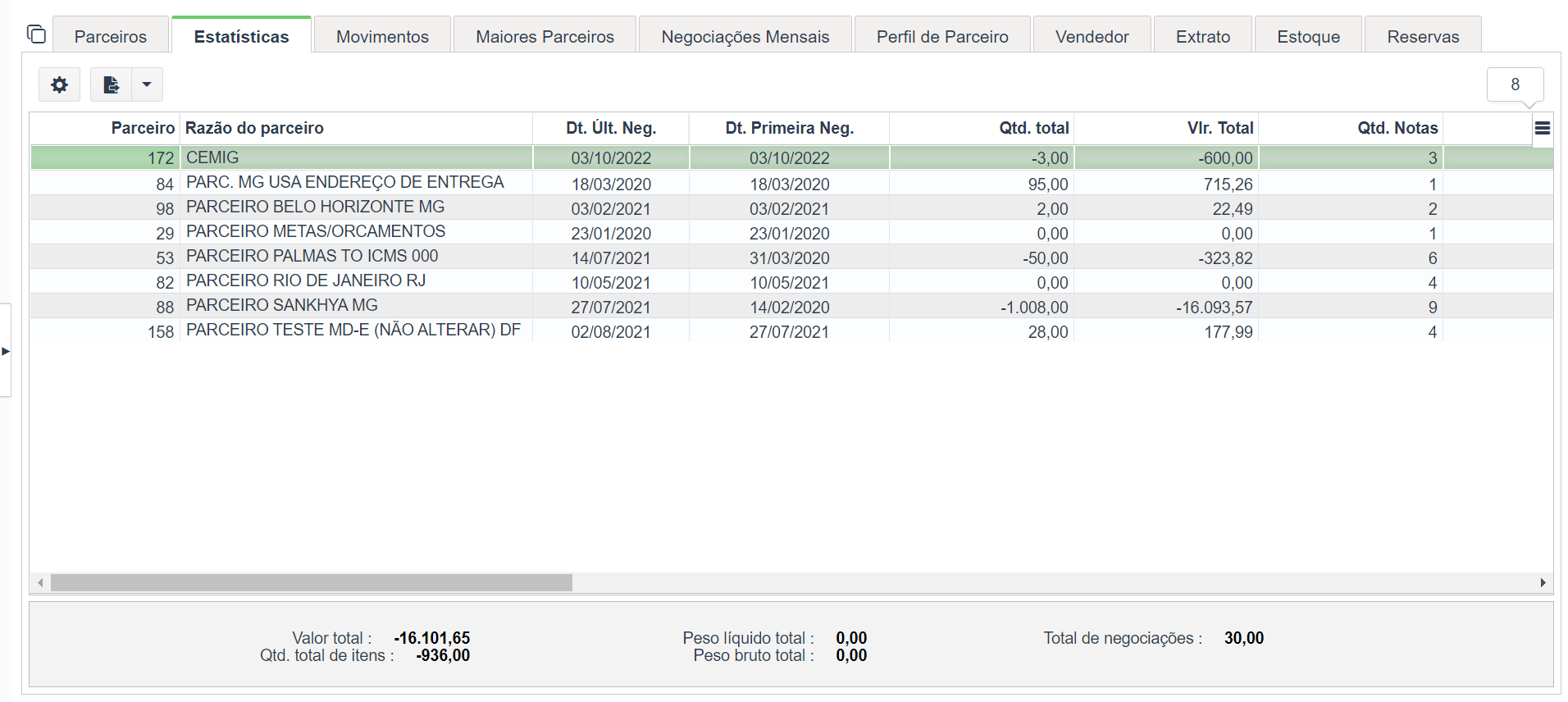1568x702 pixels.
Task: Open the gear settings button
Action: click(x=59, y=84)
